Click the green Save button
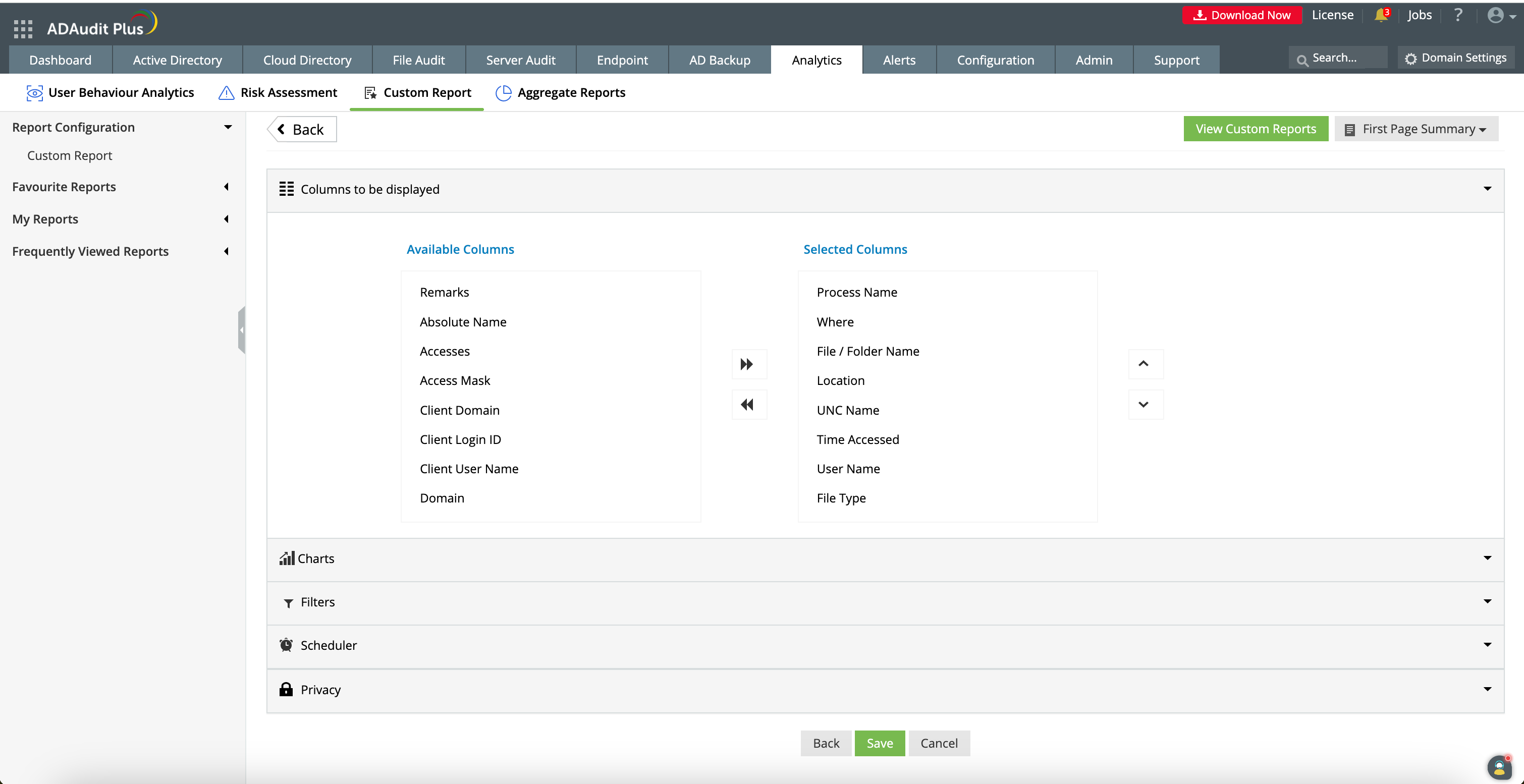Viewport: 1524px width, 784px height. 879,744
